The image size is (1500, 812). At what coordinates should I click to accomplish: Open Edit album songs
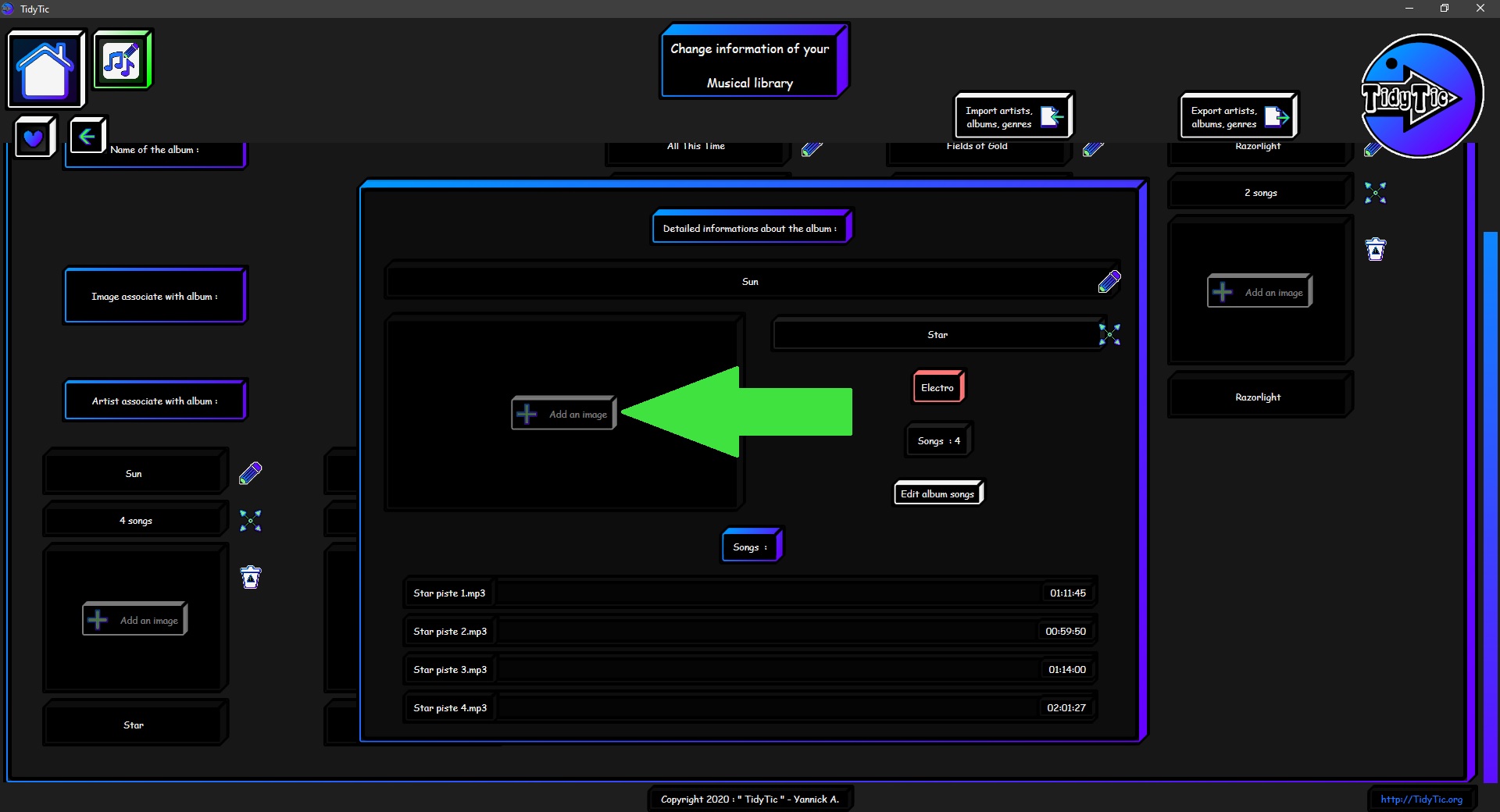(937, 494)
